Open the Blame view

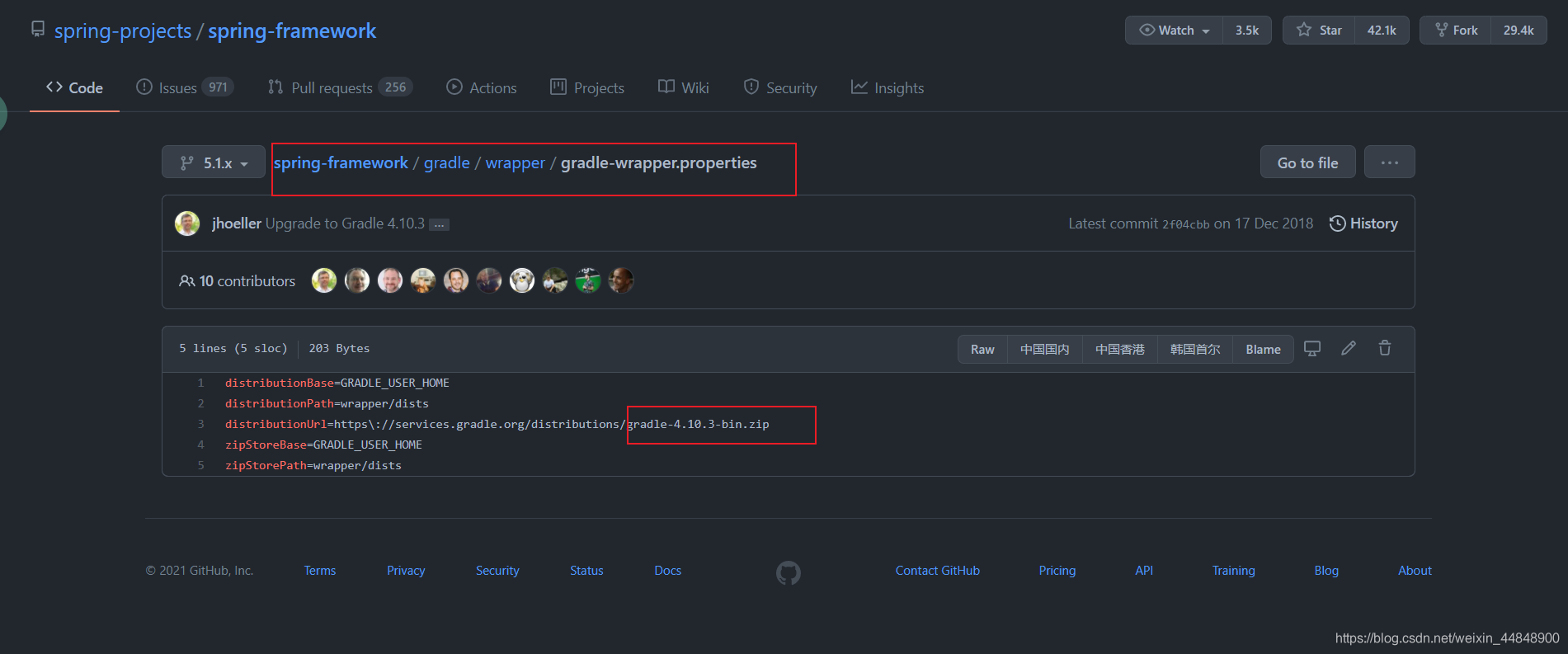point(1263,350)
